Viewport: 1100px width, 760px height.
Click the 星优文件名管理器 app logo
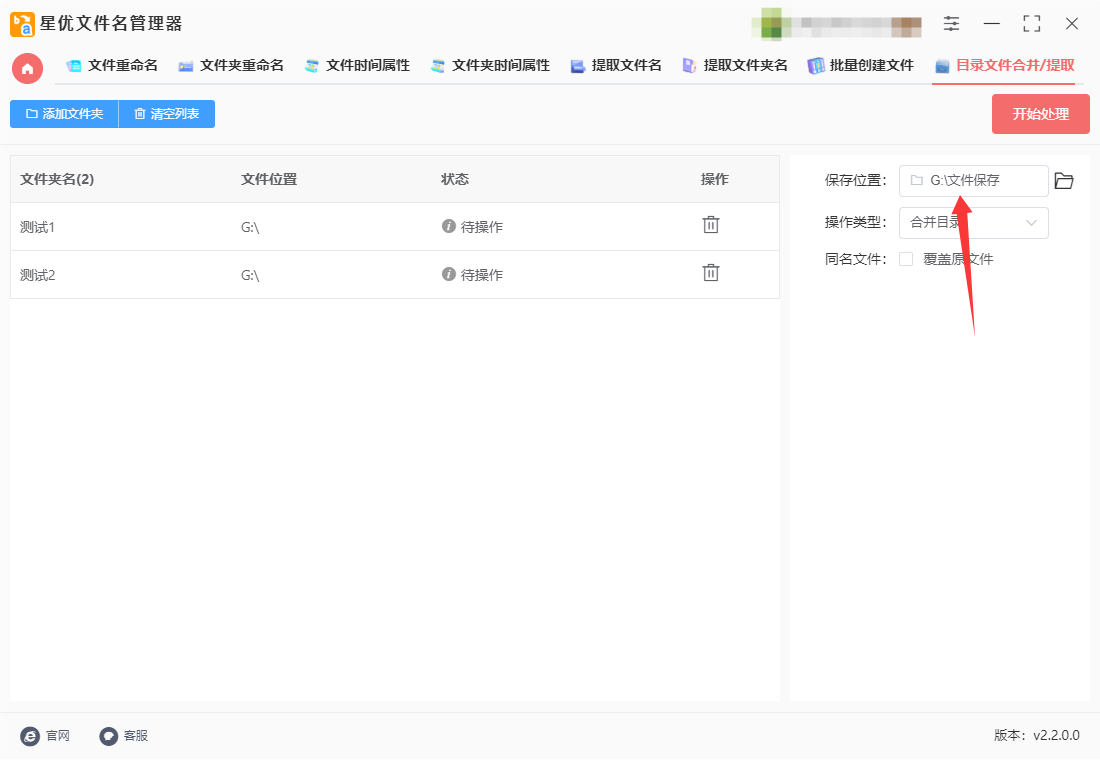point(22,24)
